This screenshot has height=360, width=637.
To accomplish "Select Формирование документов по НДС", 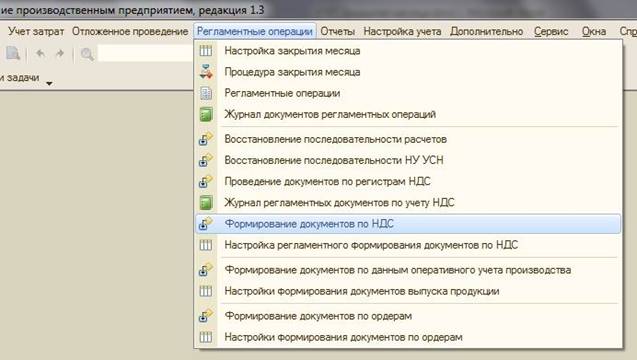I will click(x=408, y=223).
